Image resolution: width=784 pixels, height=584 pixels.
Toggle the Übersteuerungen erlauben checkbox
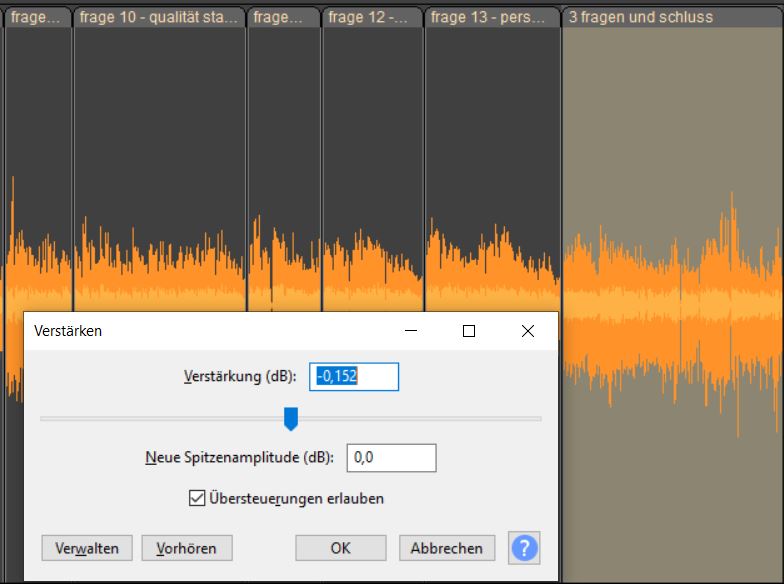[197, 498]
